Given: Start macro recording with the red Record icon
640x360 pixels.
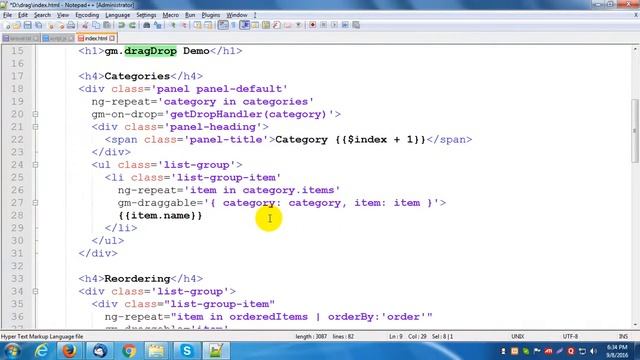Looking at the screenshot, I should (x=313, y=25).
